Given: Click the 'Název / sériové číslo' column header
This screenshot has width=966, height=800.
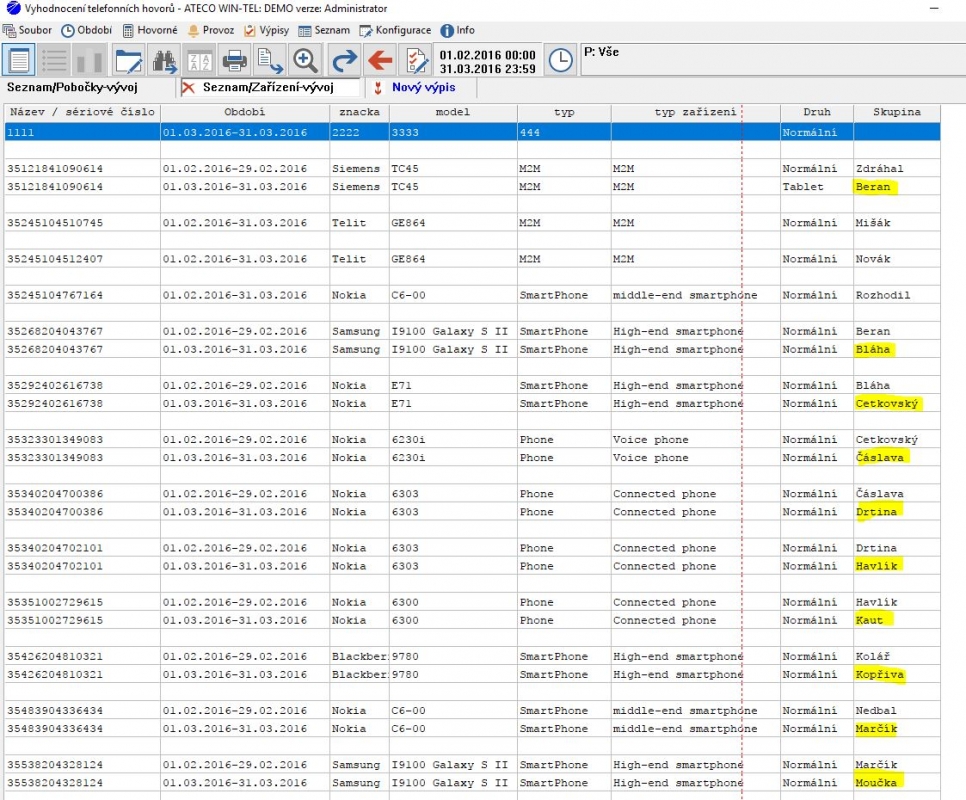Looking at the screenshot, I should [x=83, y=112].
